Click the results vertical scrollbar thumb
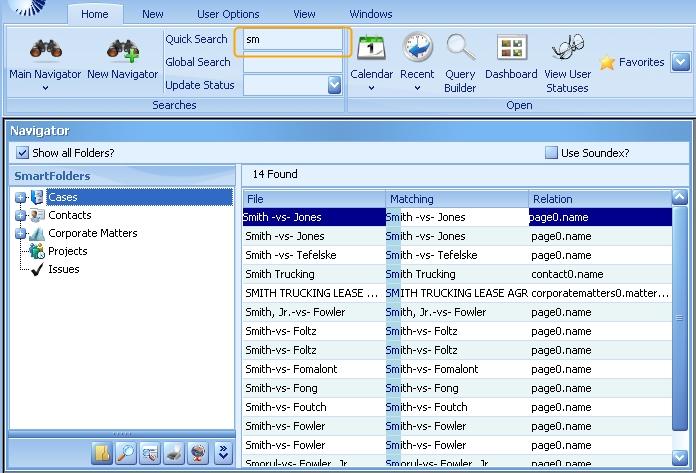 tap(680, 318)
